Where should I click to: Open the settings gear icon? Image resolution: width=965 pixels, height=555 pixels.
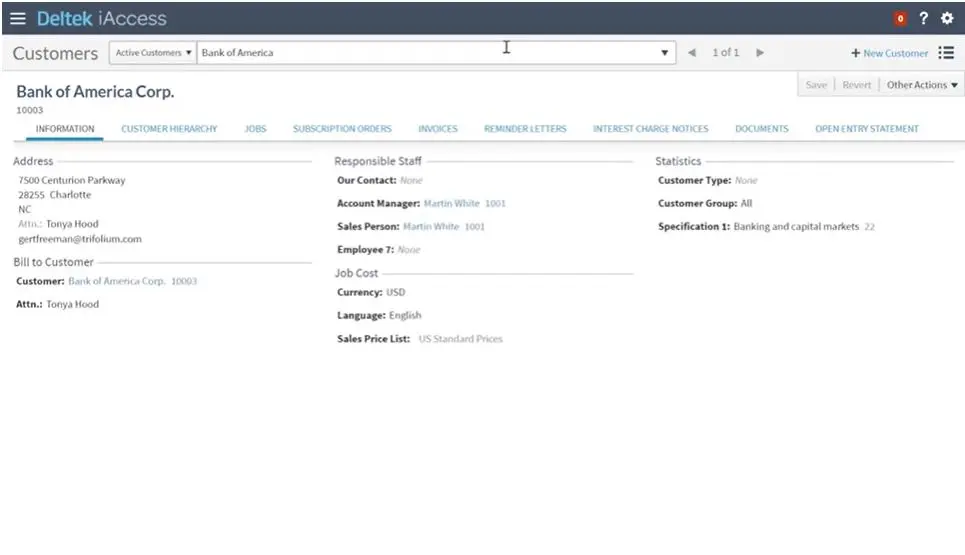point(947,18)
